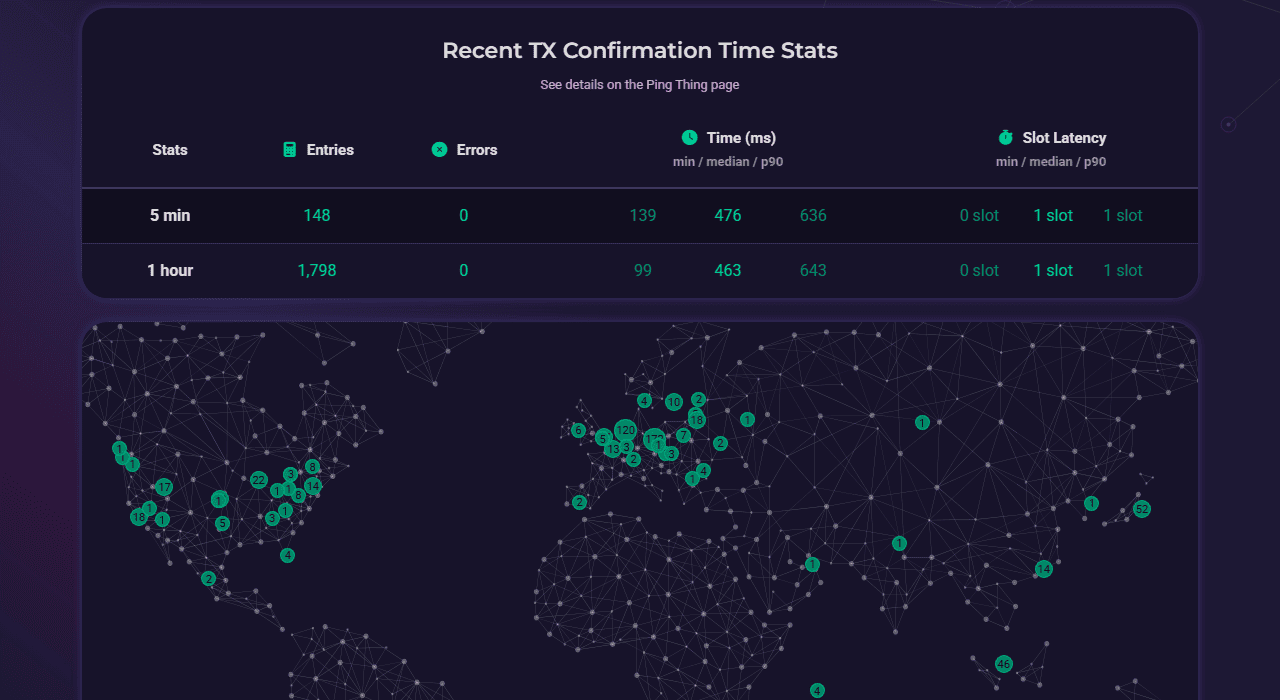1280x700 pixels.
Task: Select the 6 marker over Ireland
Action: 578,430
